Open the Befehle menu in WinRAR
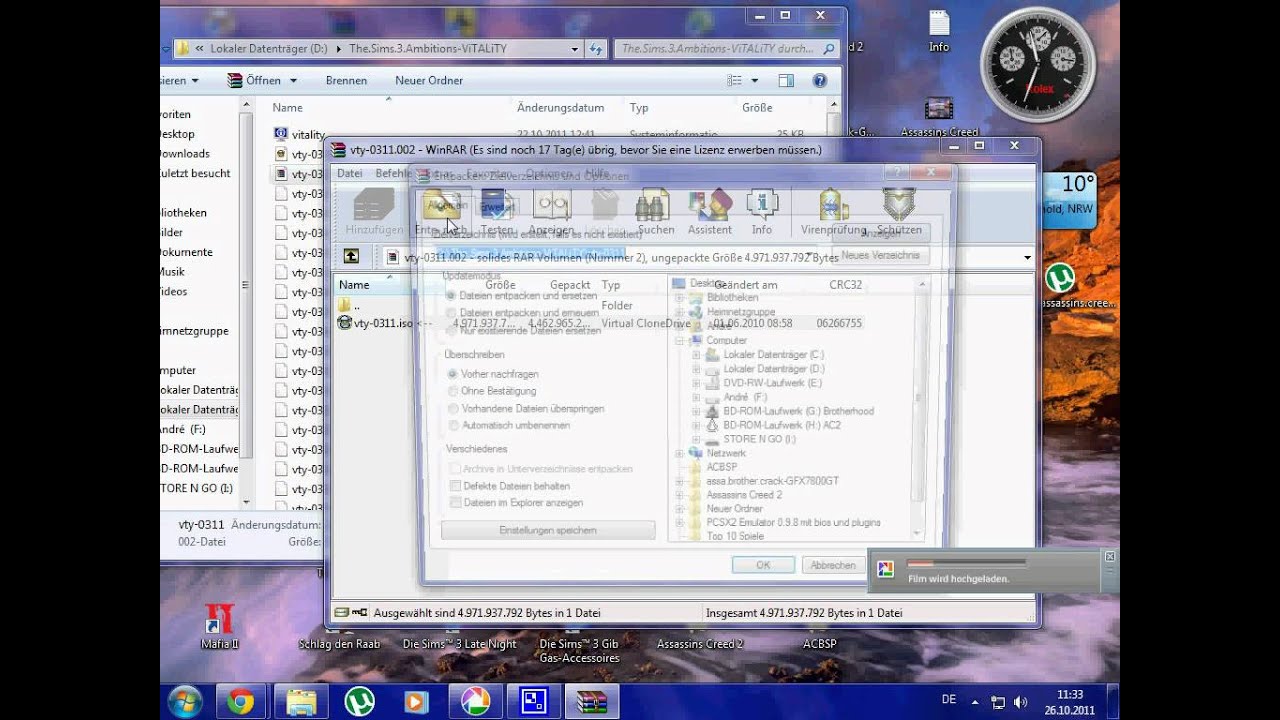 (393, 173)
